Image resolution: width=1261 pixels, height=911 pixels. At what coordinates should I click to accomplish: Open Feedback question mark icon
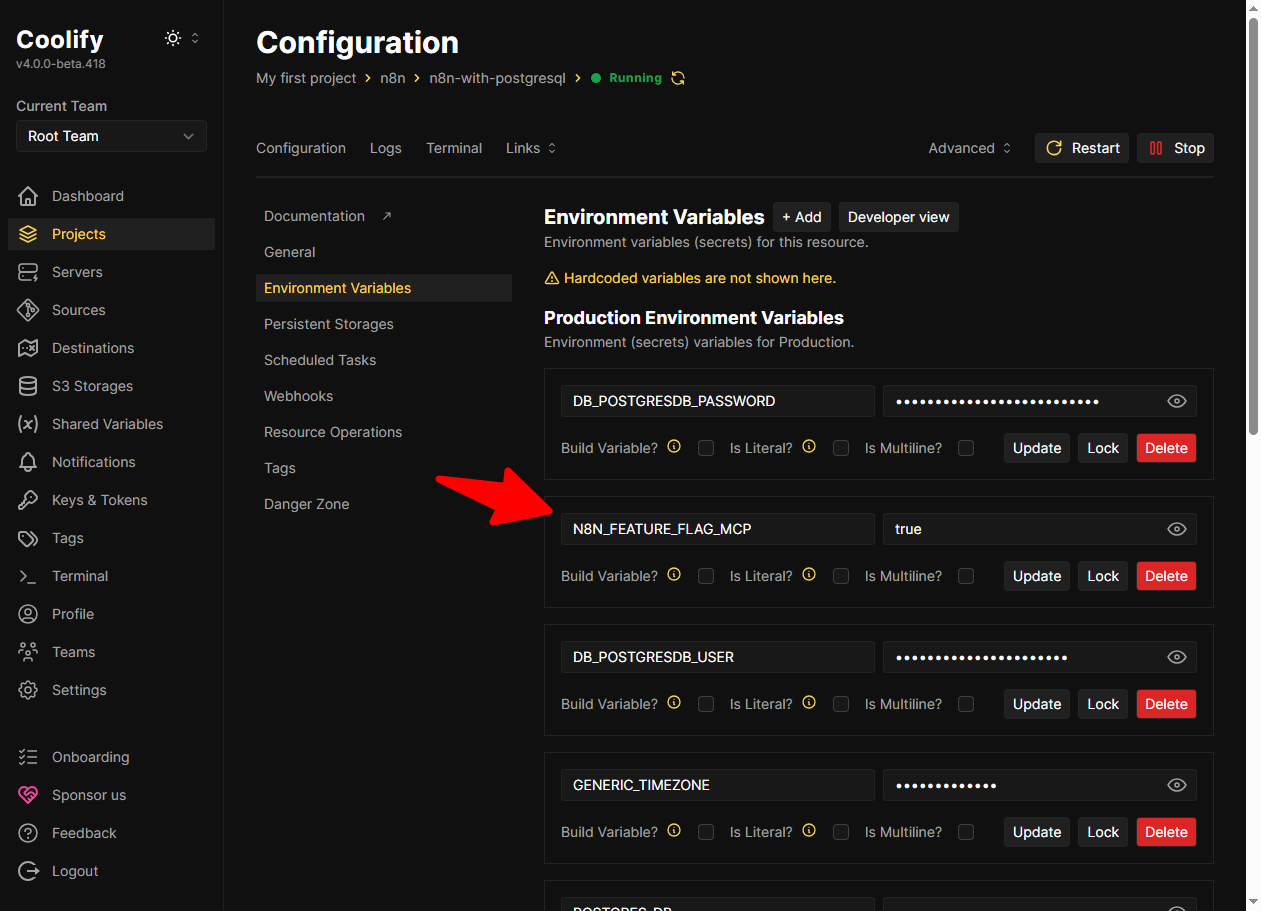click(28, 833)
